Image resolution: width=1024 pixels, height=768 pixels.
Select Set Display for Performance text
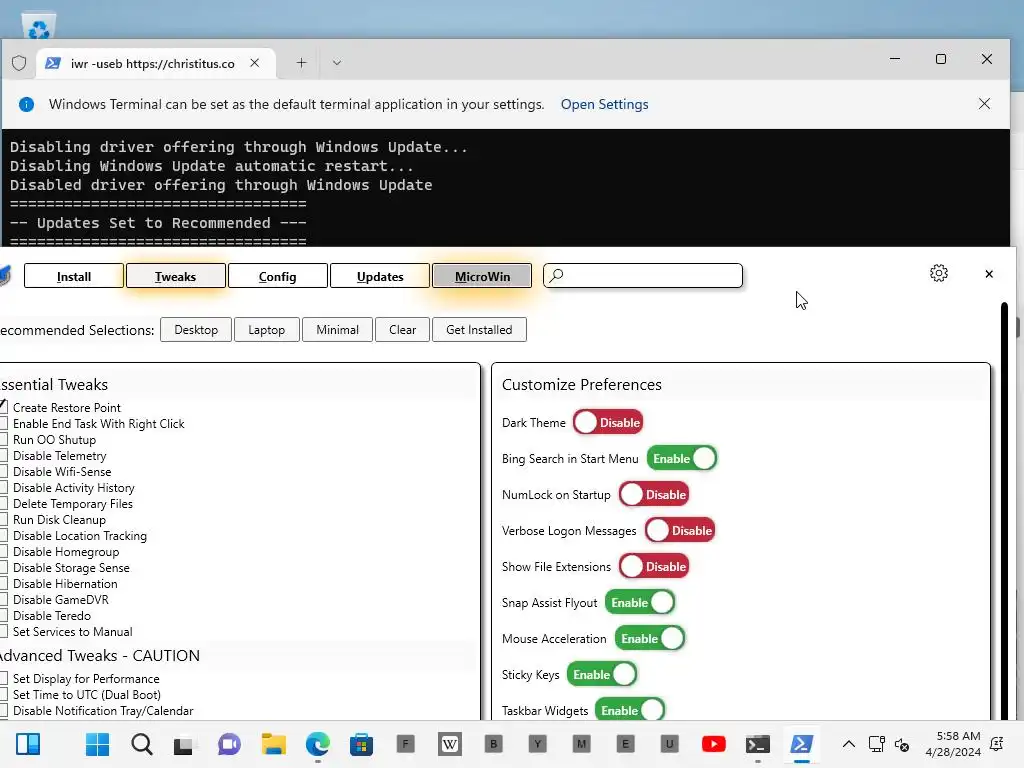point(86,679)
